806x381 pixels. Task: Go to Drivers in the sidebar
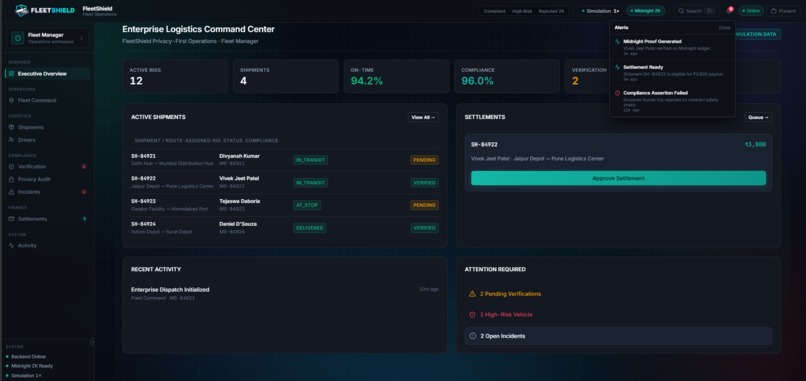point(48,140)
